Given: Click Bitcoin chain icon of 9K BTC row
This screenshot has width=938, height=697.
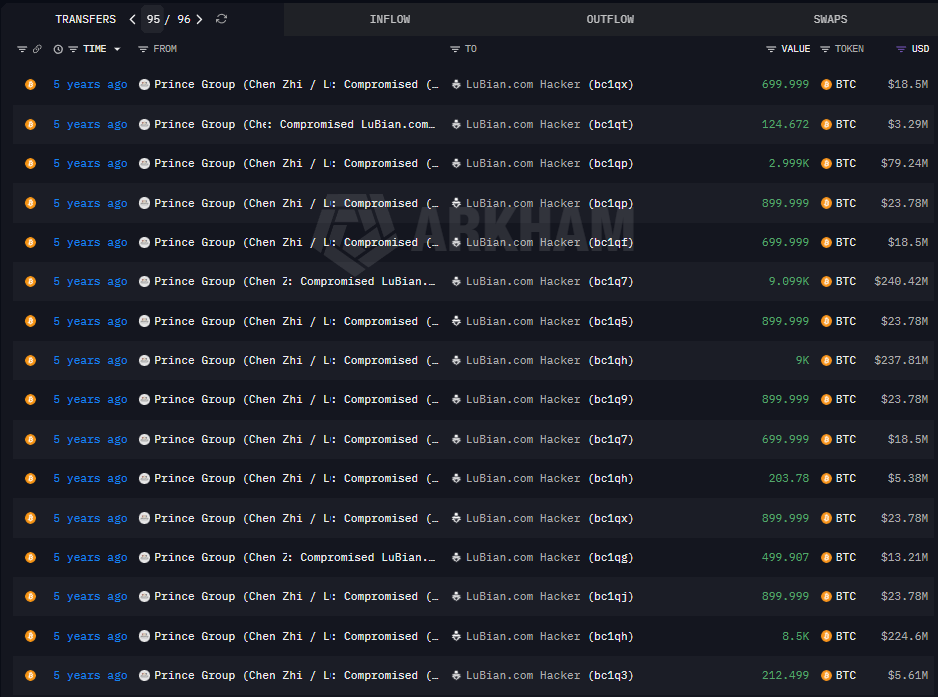Looking at the screenshot, I should click(x=31, y=360).
